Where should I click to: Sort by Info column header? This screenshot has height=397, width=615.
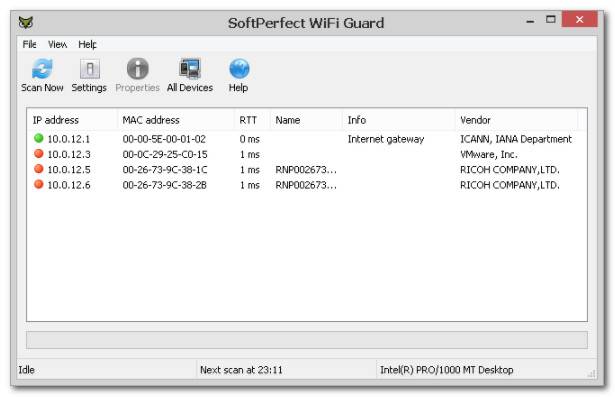pos(398,120)
